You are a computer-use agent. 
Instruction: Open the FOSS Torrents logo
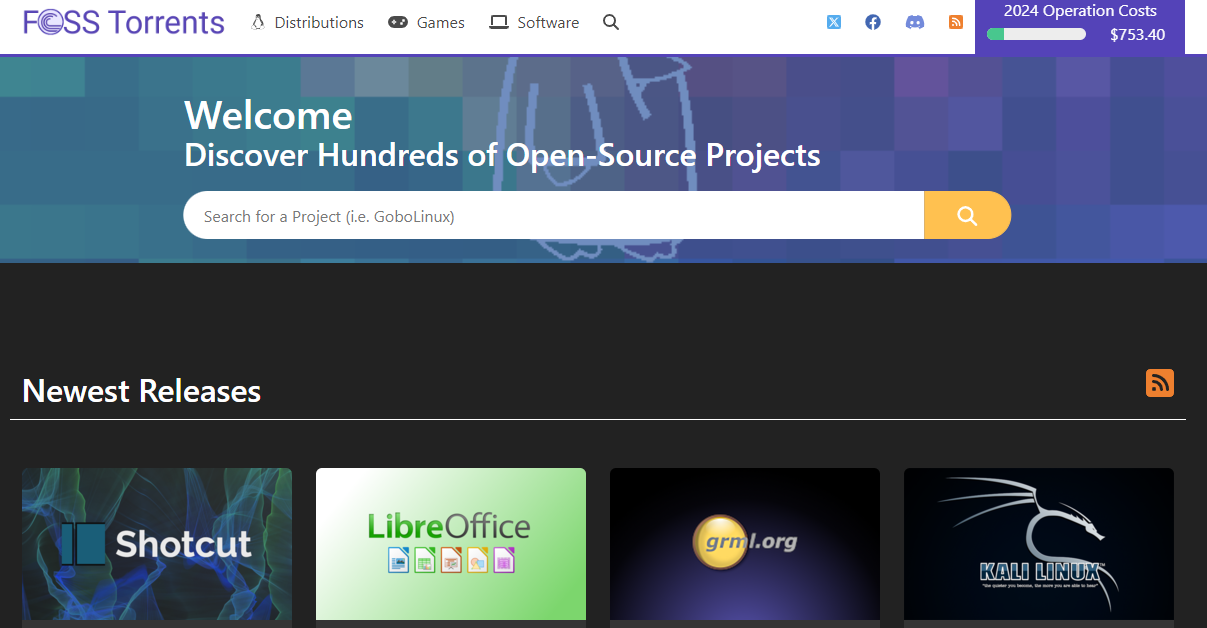click(x=122, y=21)
